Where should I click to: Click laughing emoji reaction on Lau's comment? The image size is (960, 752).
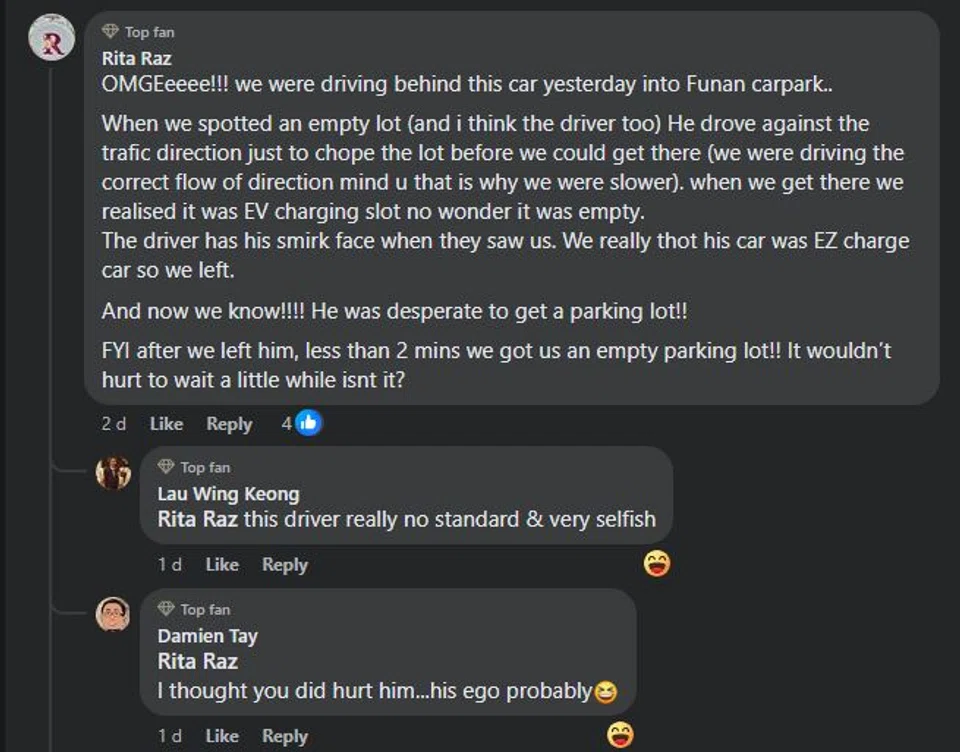[x=657, y=564]
